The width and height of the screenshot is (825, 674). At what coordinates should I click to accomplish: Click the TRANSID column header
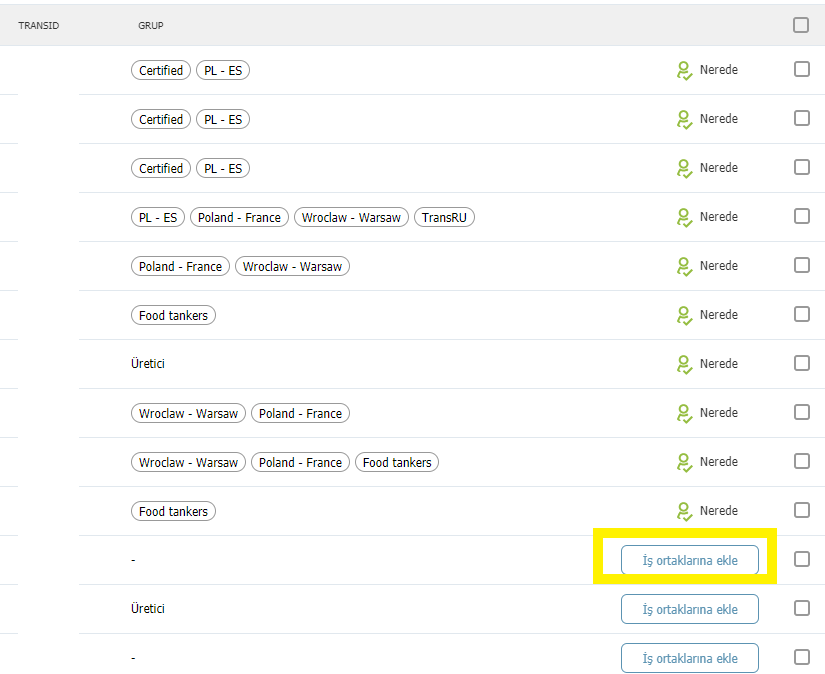pyautogui.click(x=38, y=25)
